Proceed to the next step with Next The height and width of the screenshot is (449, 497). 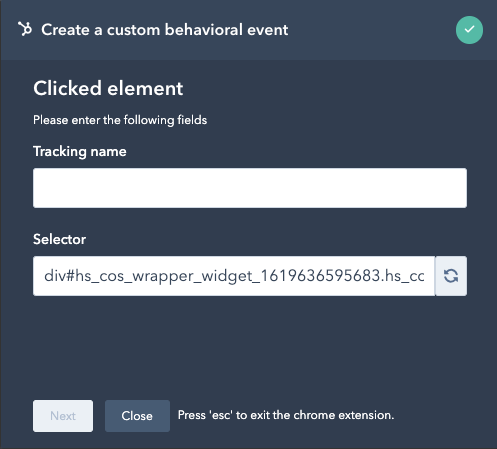click(63, 416)
